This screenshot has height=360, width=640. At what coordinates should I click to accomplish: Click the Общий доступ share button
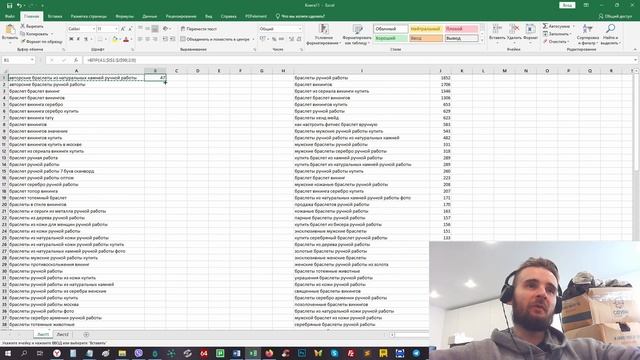coord(615,16)
